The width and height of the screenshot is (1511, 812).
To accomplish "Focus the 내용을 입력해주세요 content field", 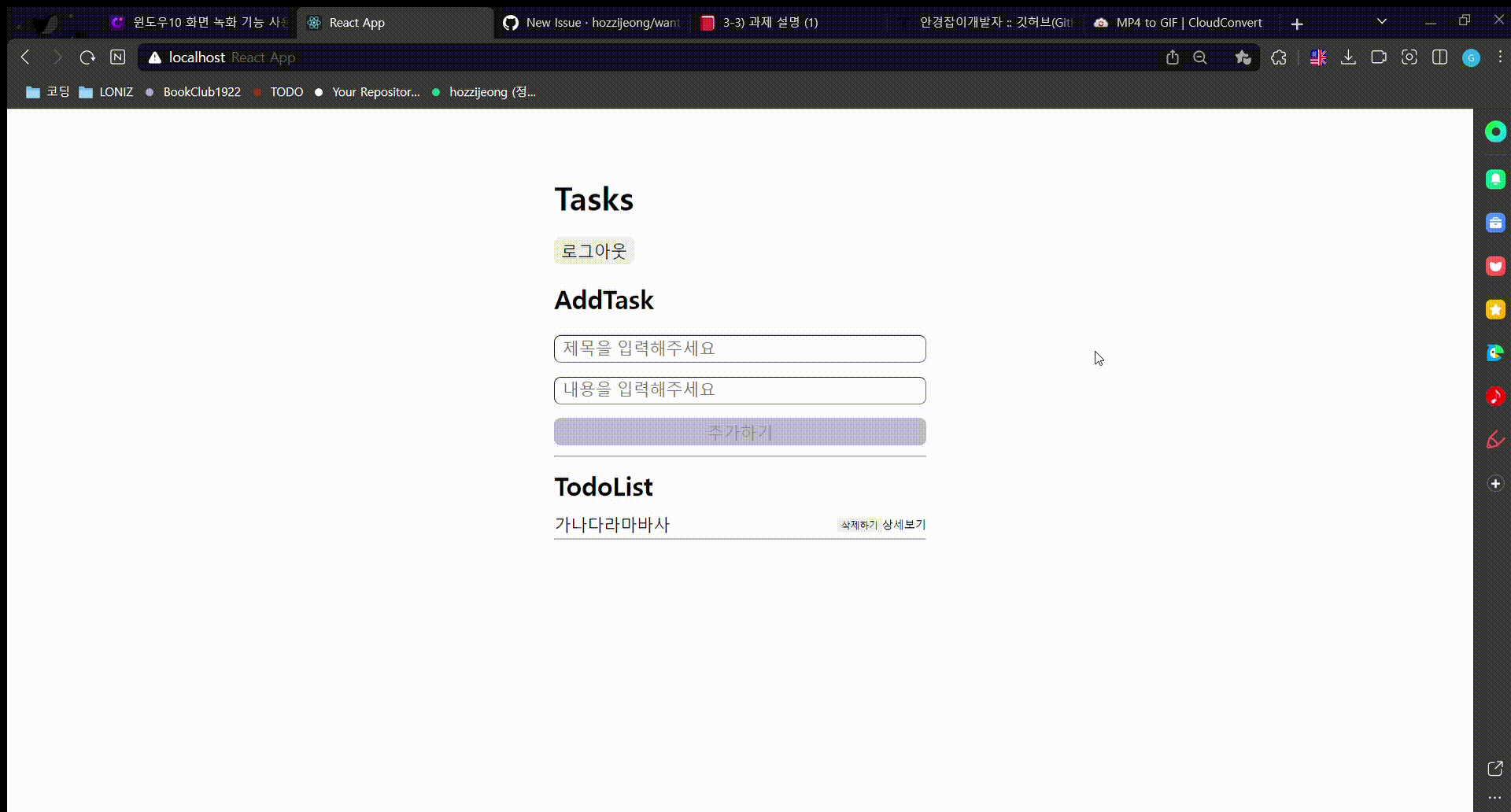I will click(740, 390).
